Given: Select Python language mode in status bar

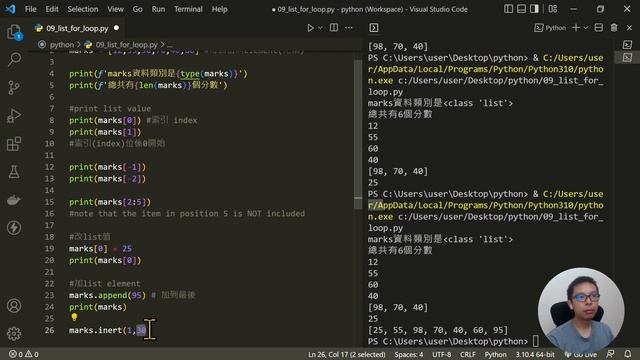Looking at the screenshot, I should [x=496, y=354].
